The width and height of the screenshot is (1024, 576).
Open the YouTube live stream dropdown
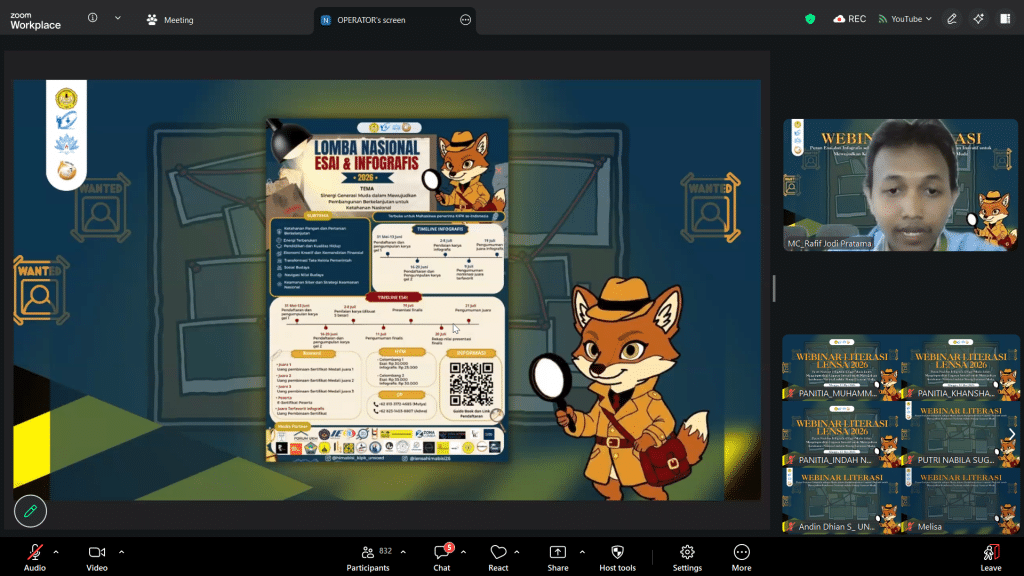[x=904, y=19]
